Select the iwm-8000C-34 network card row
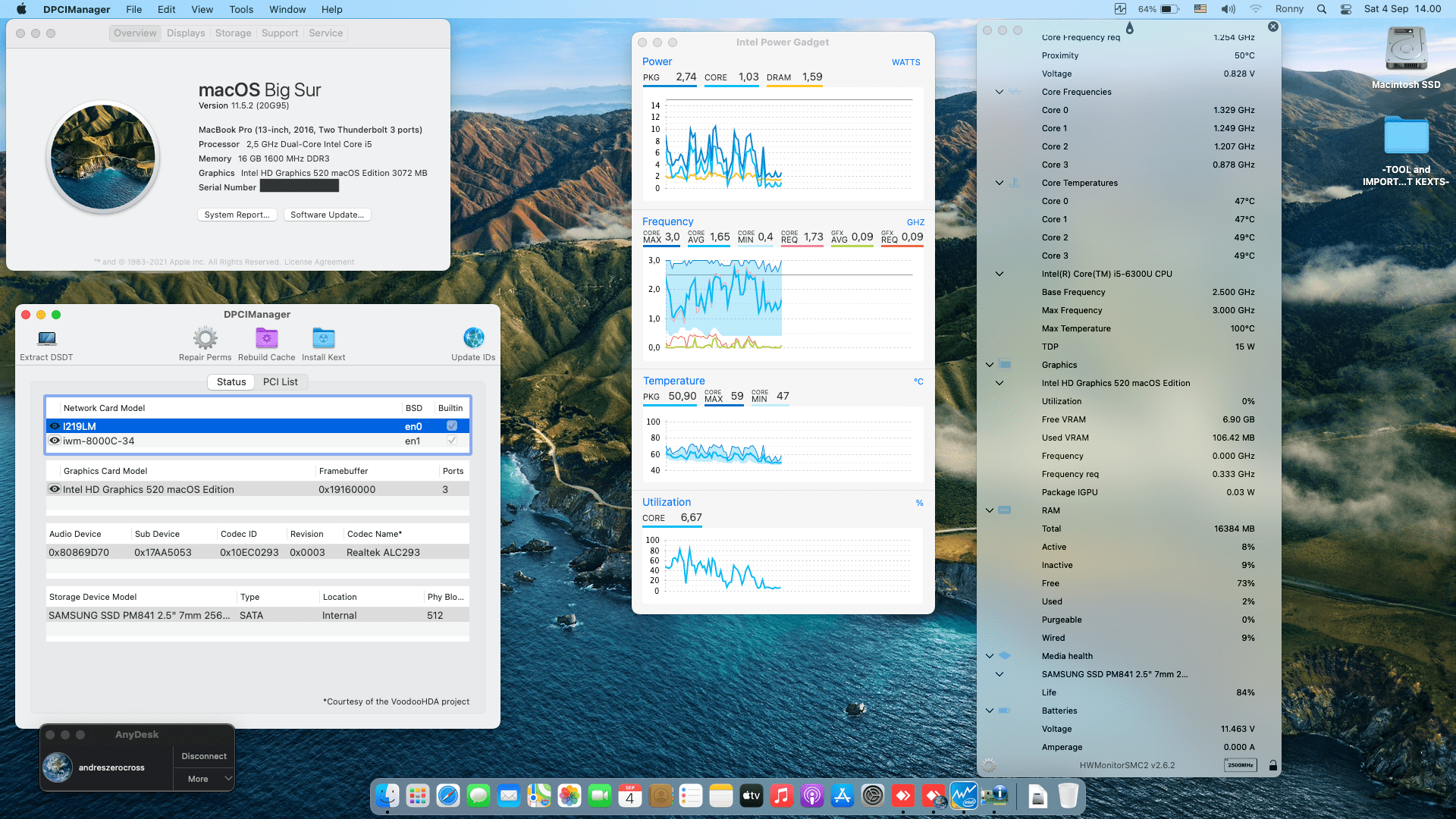This screenshot has width=1456, height=819. [x=258, y=441]
